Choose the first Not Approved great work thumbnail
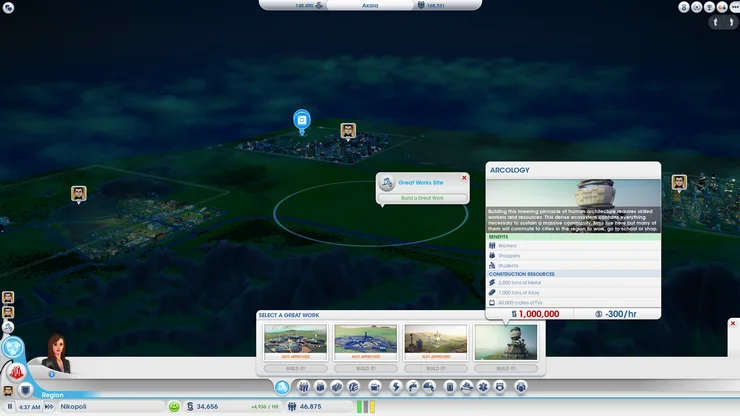The width and height of the screenshot is (740, 416). coord(295,341)
